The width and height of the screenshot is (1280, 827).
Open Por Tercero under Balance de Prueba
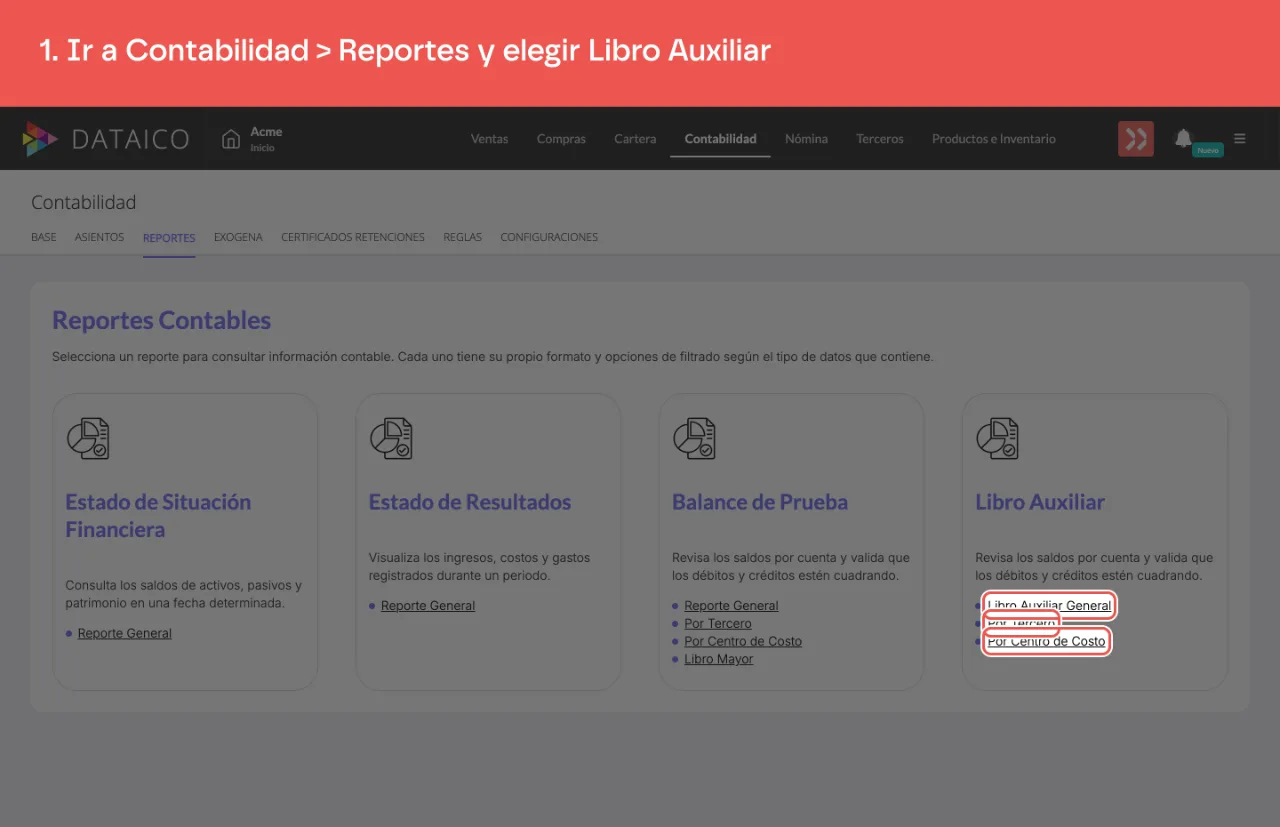coord(718,624)
